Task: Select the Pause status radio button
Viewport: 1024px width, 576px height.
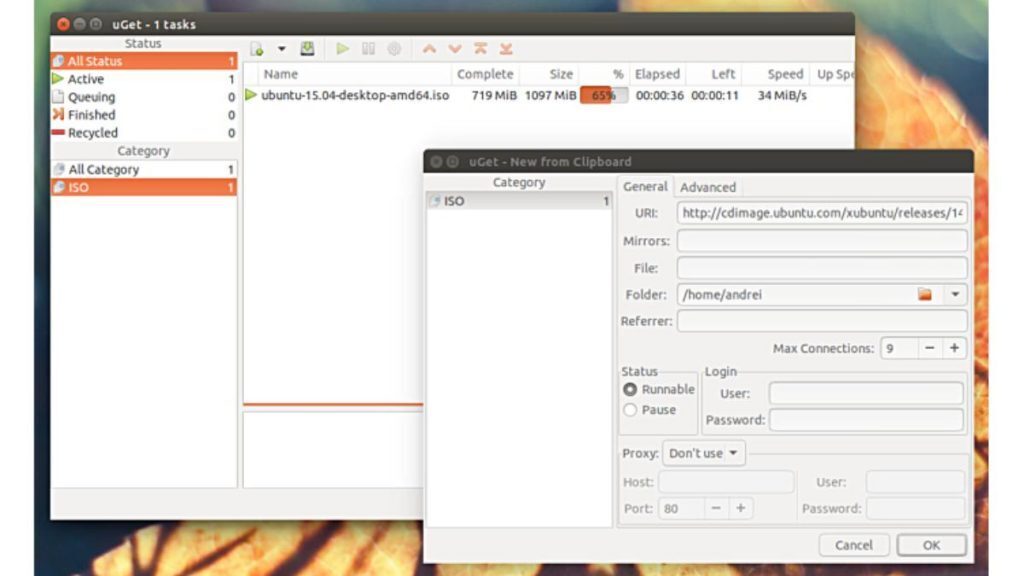Action: [x=630, y=409]
